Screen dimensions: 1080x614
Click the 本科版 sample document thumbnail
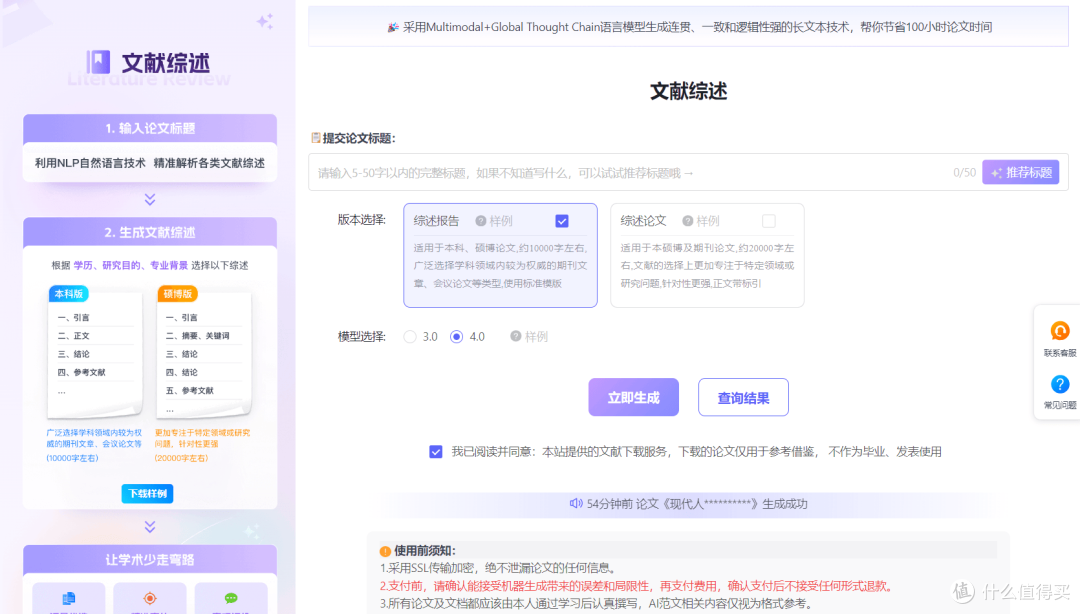[x=94, y=353]
